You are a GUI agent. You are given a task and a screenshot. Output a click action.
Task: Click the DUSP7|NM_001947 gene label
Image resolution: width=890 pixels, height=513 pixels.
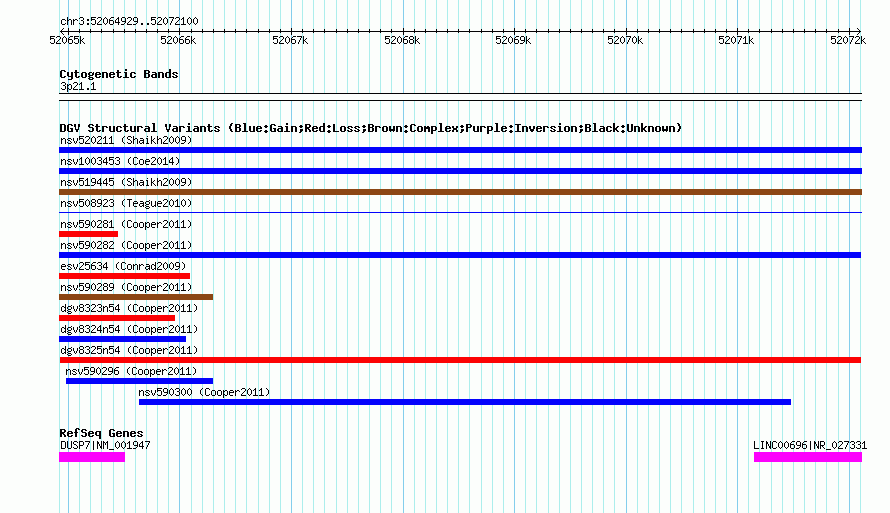pyautogui.click(x=105, y=445)
